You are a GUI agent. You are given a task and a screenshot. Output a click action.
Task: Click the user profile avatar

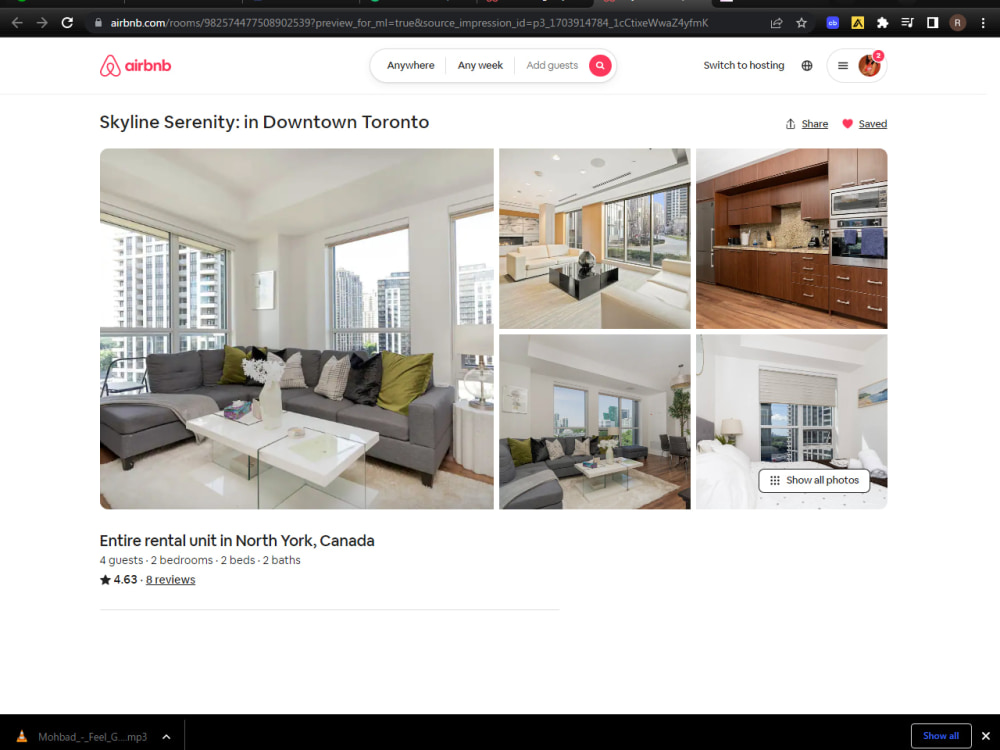869,65
